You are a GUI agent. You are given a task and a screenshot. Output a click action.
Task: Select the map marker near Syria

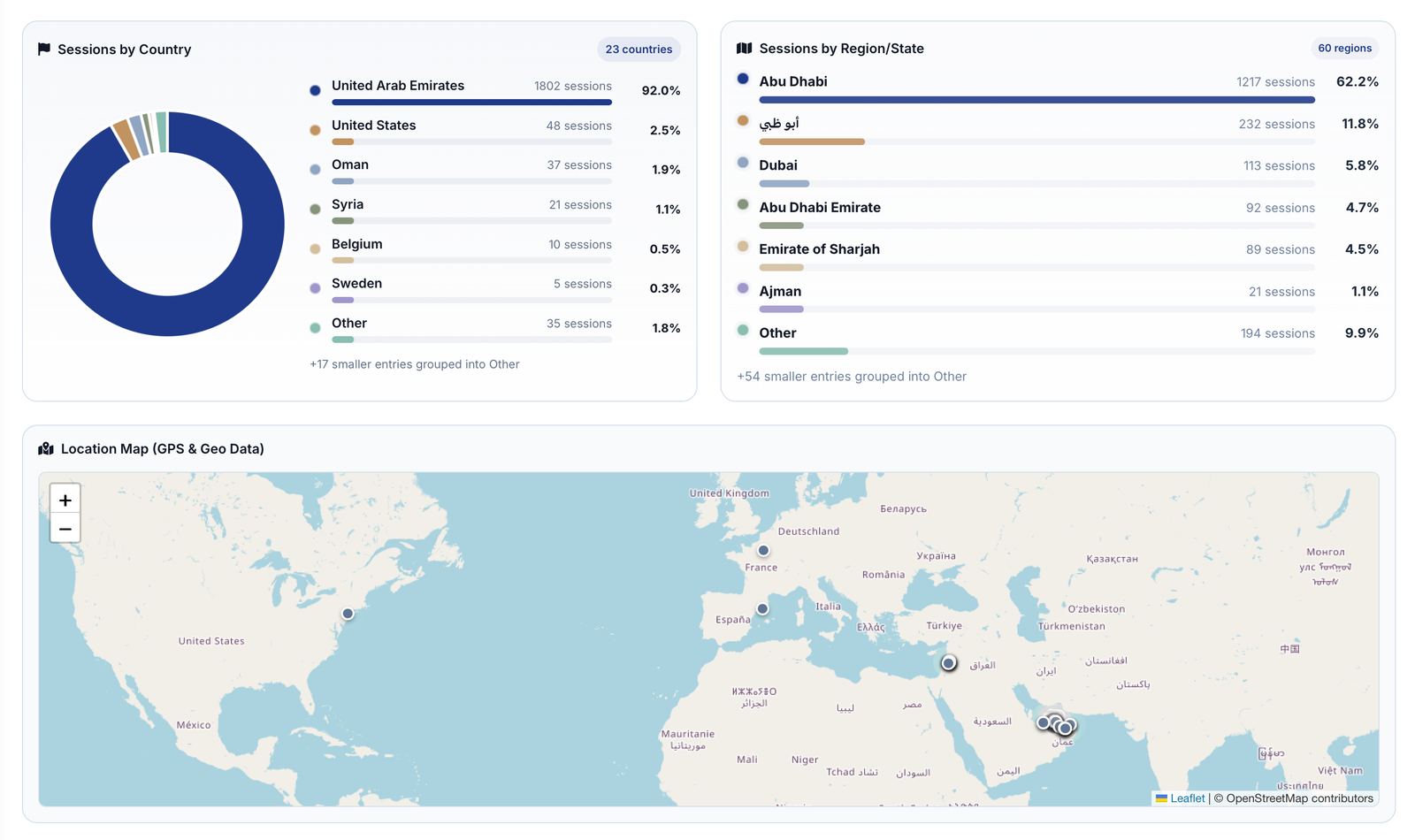948,662
